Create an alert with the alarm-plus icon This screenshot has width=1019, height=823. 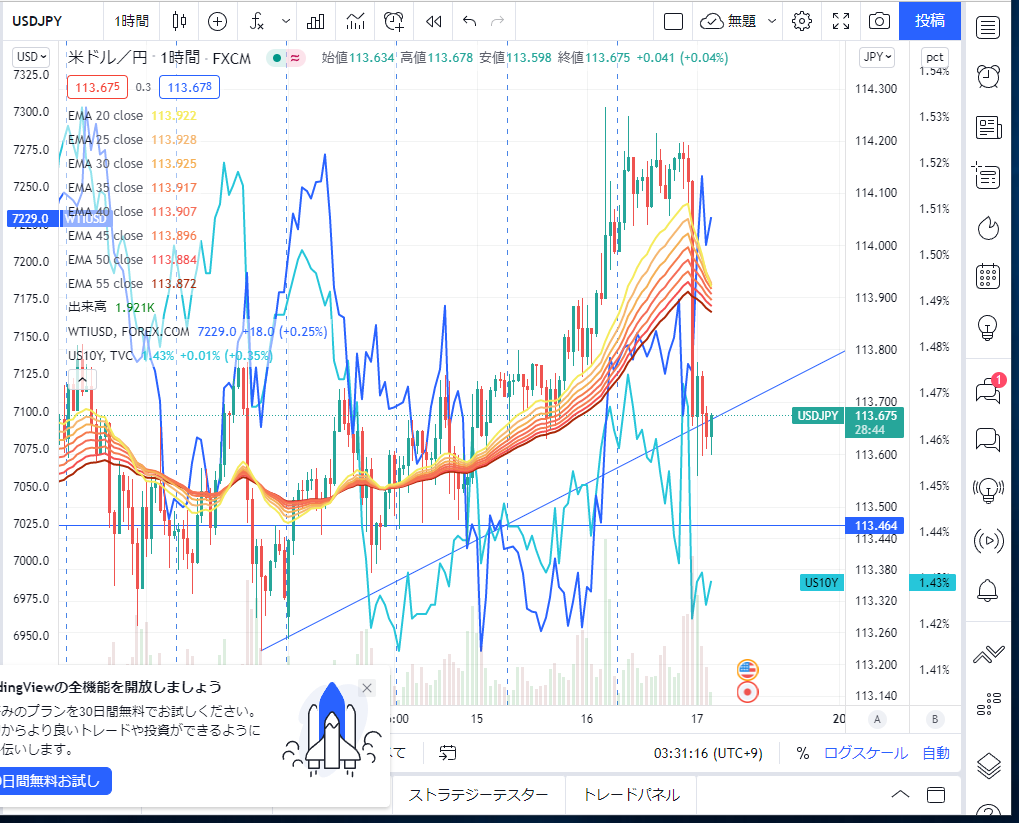[x=394, y=21]
